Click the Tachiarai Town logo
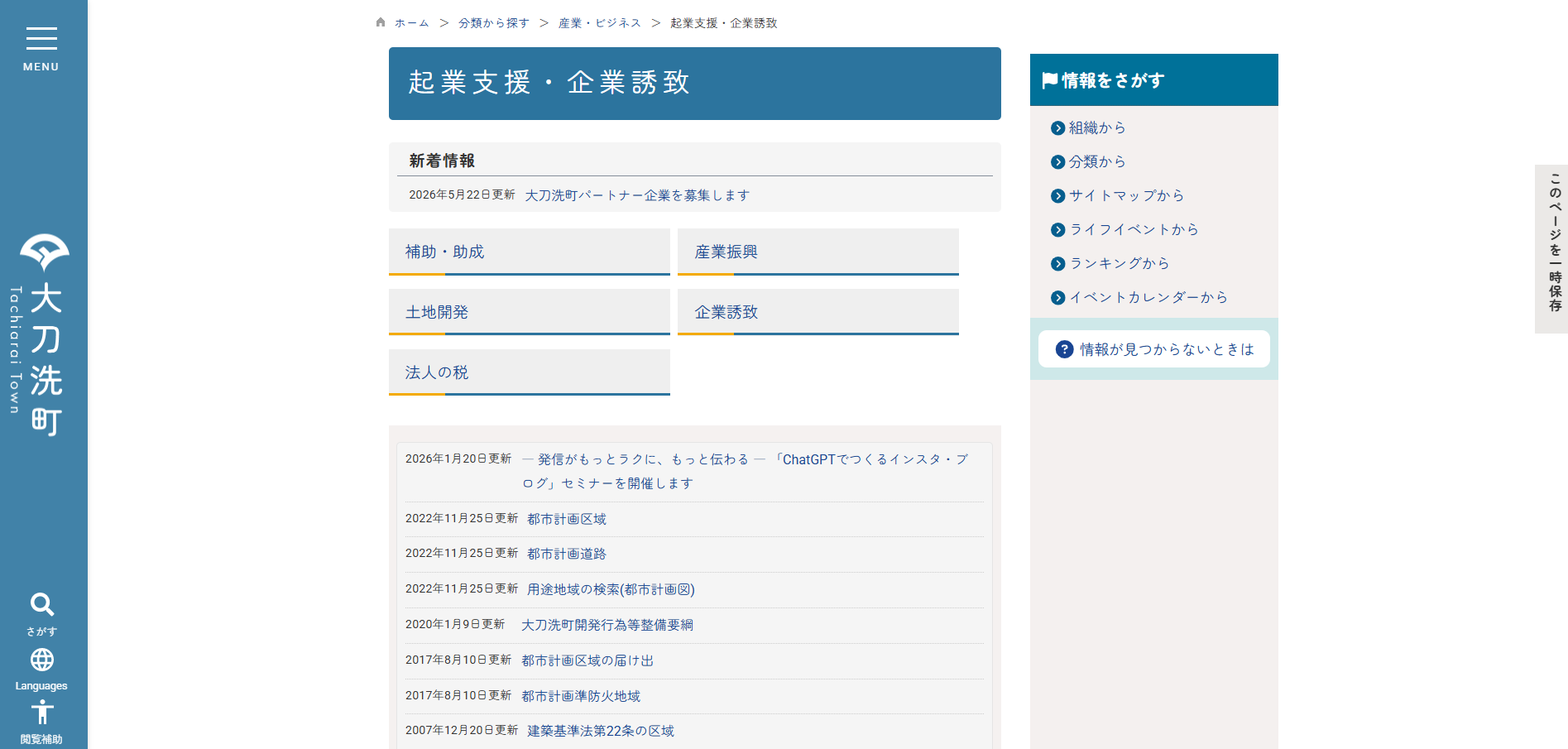 pyautogui.click(x=40, y=335)
